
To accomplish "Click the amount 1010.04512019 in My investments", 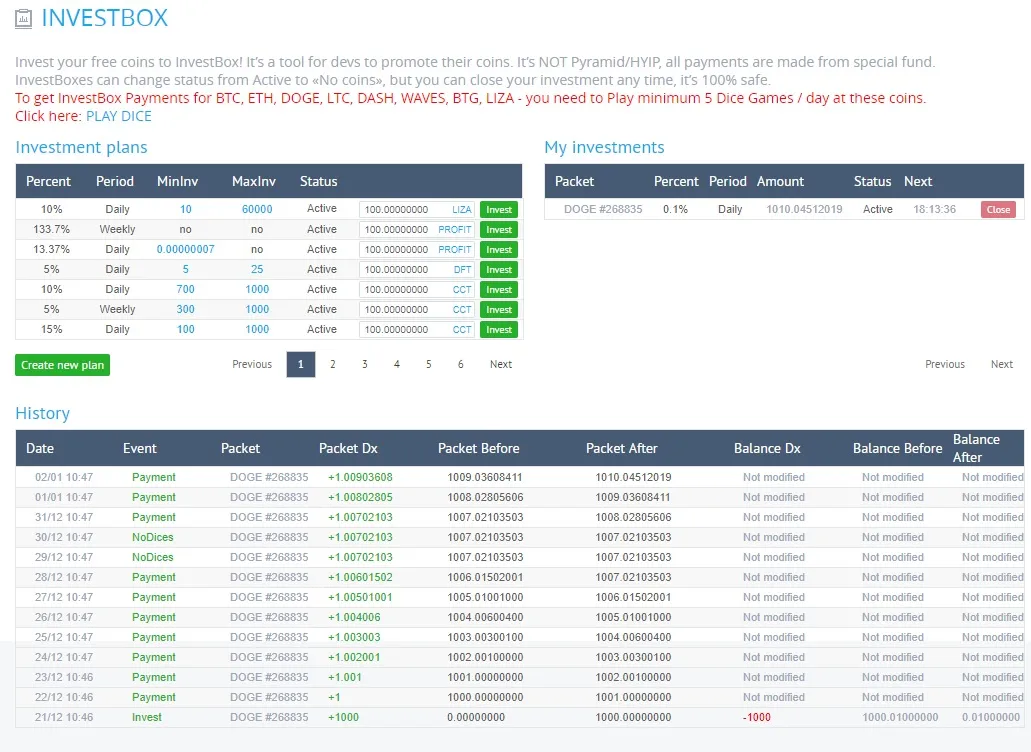I will pyautogui.click(x=804, y=209).
